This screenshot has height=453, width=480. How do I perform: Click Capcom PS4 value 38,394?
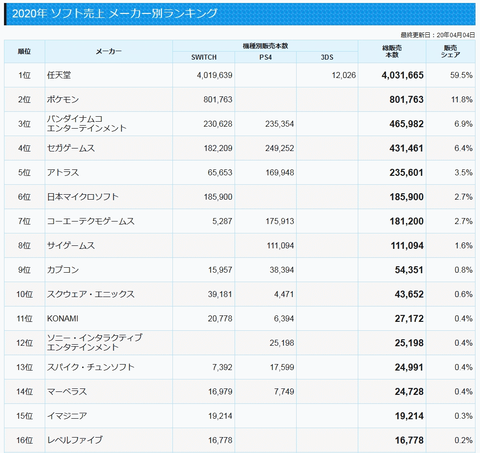tap(282, 270)
